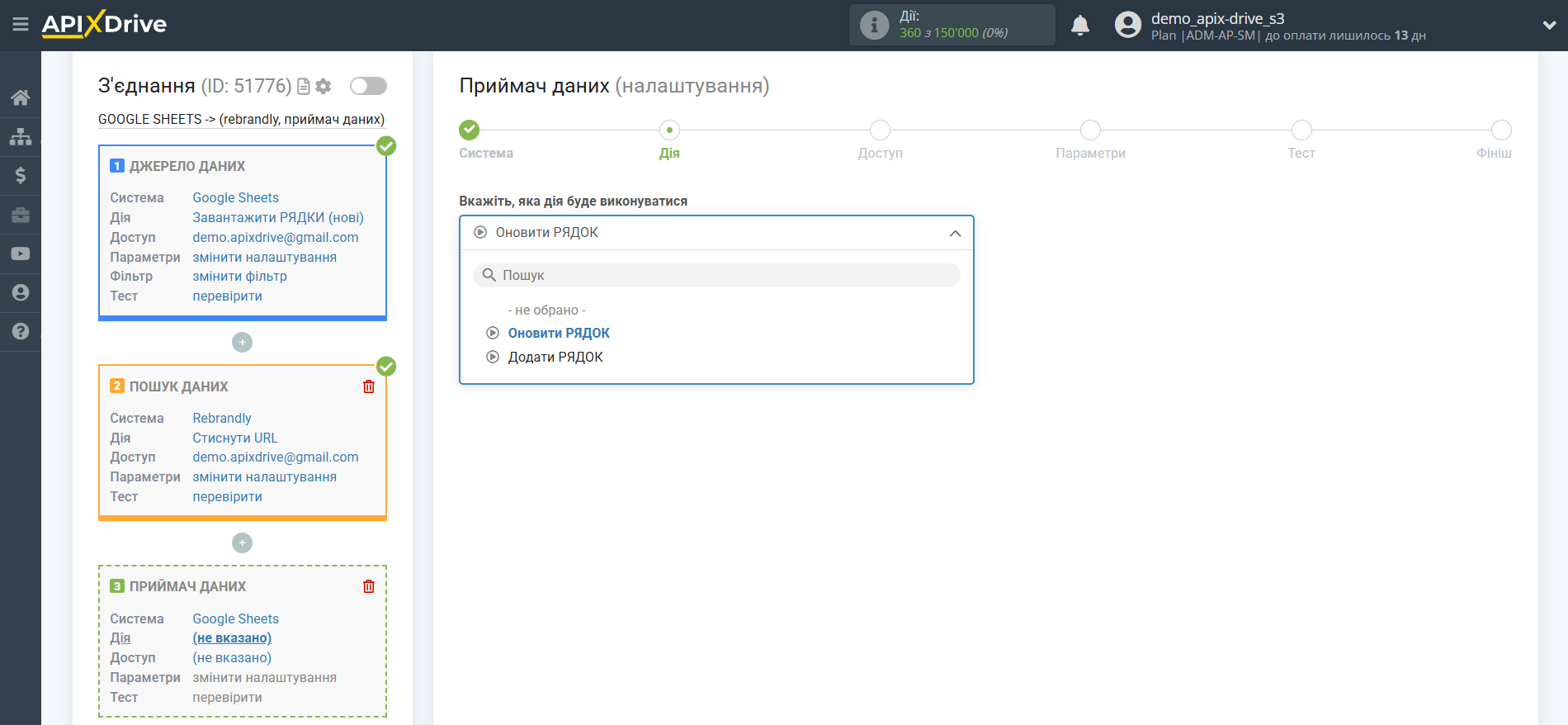
Task: Delete the ПРИЙМАЧ ДАНИХ block
Action: 369,586
